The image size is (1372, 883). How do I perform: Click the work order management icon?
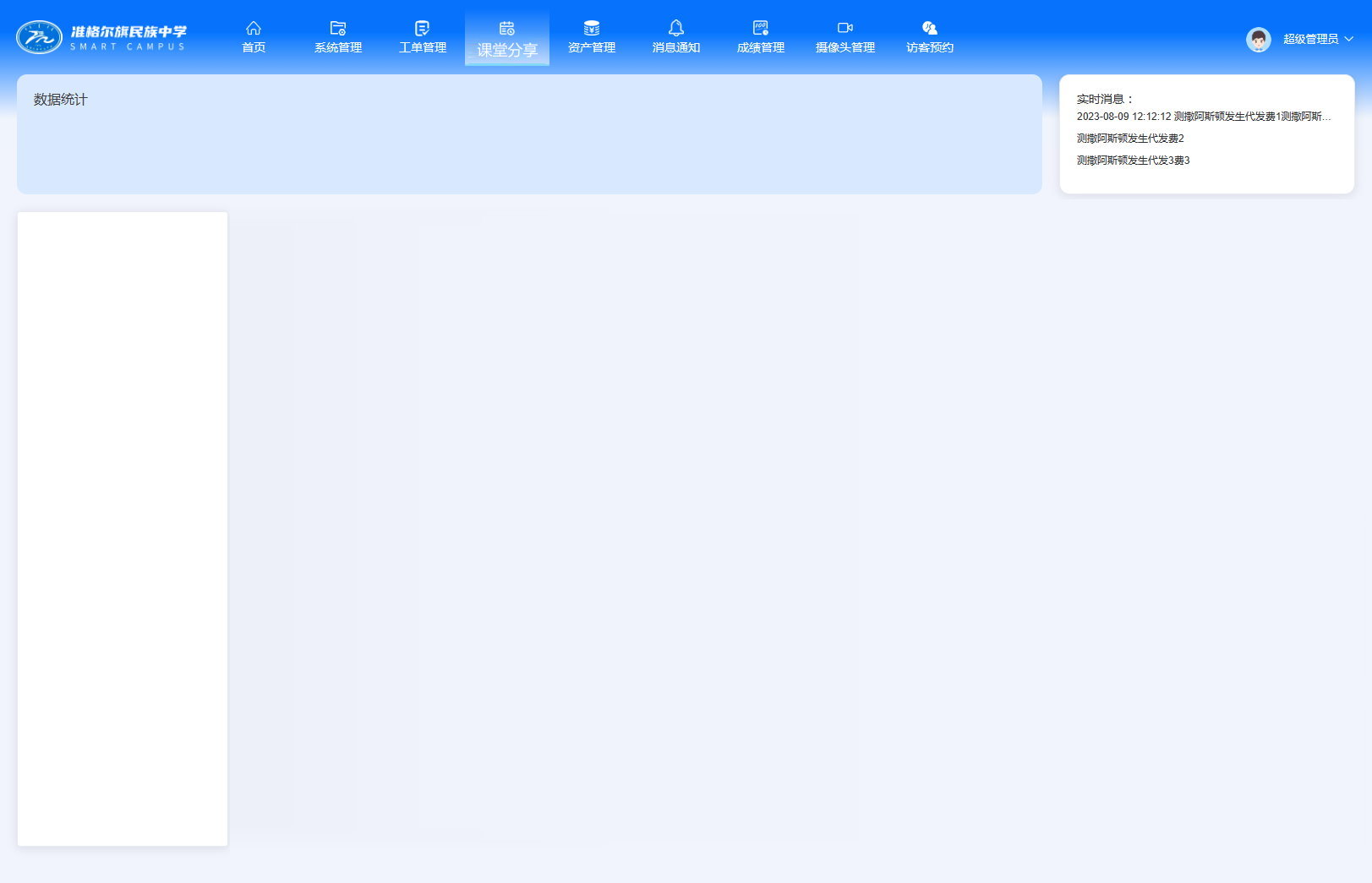[423, 28]
